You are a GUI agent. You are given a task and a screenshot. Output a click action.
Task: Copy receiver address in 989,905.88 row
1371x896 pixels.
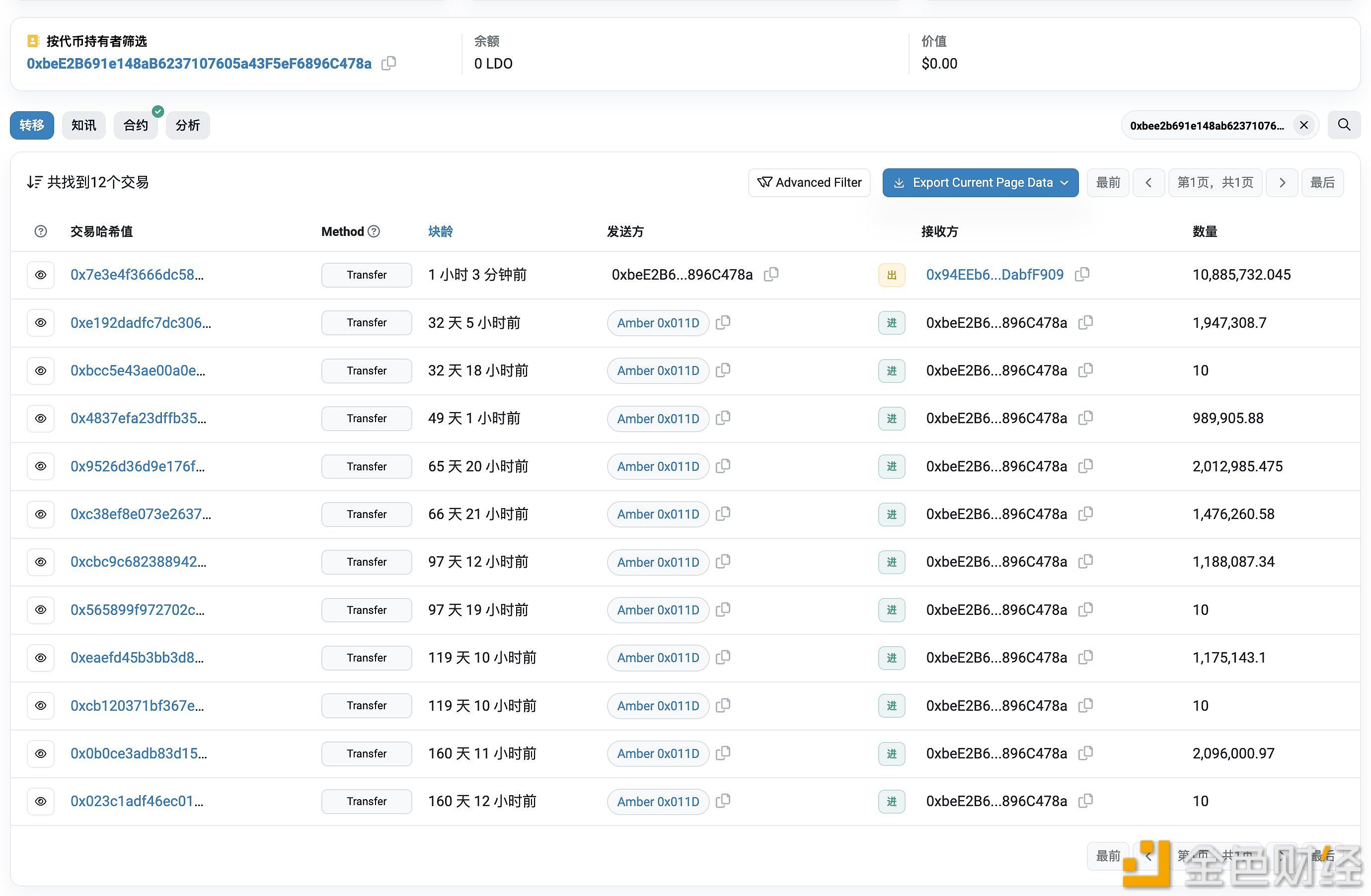click(1086, 418)
